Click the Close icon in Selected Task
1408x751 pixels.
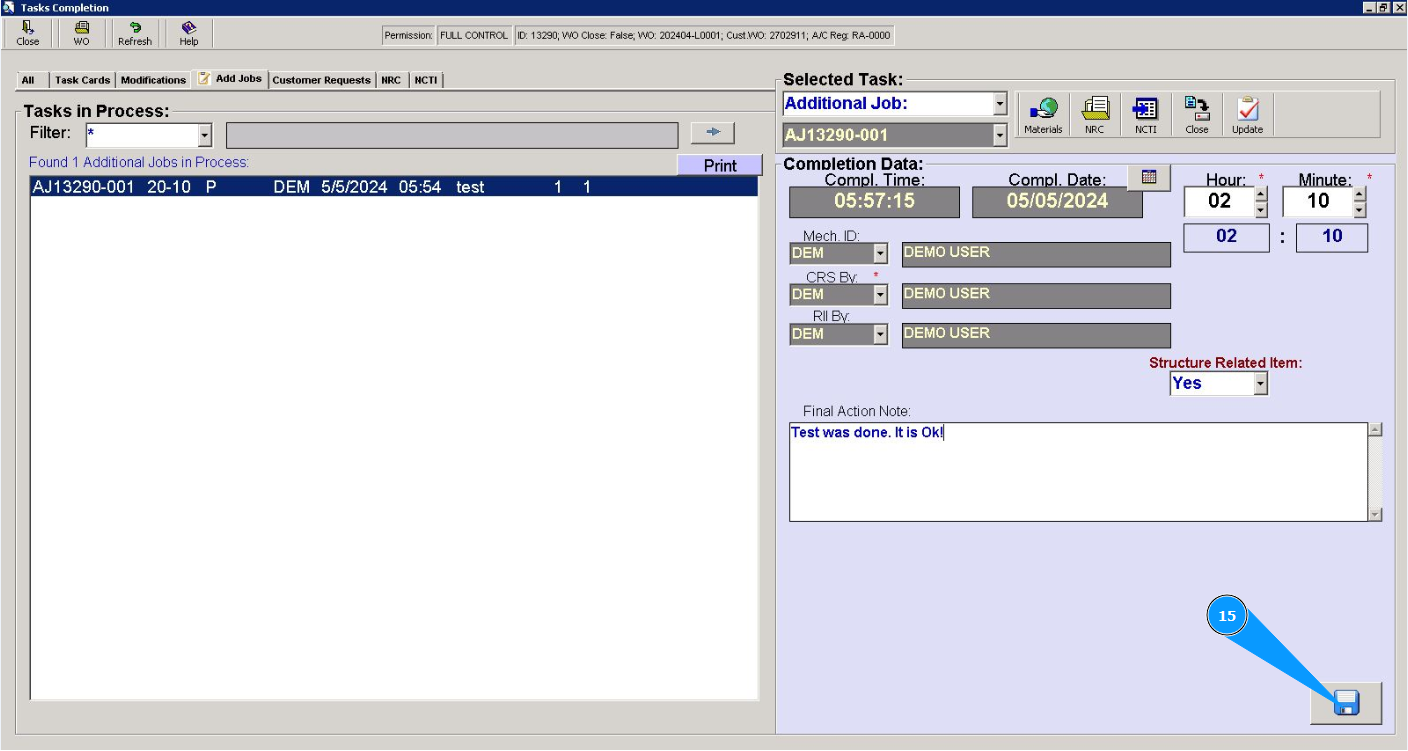(x=1197, y=115)
